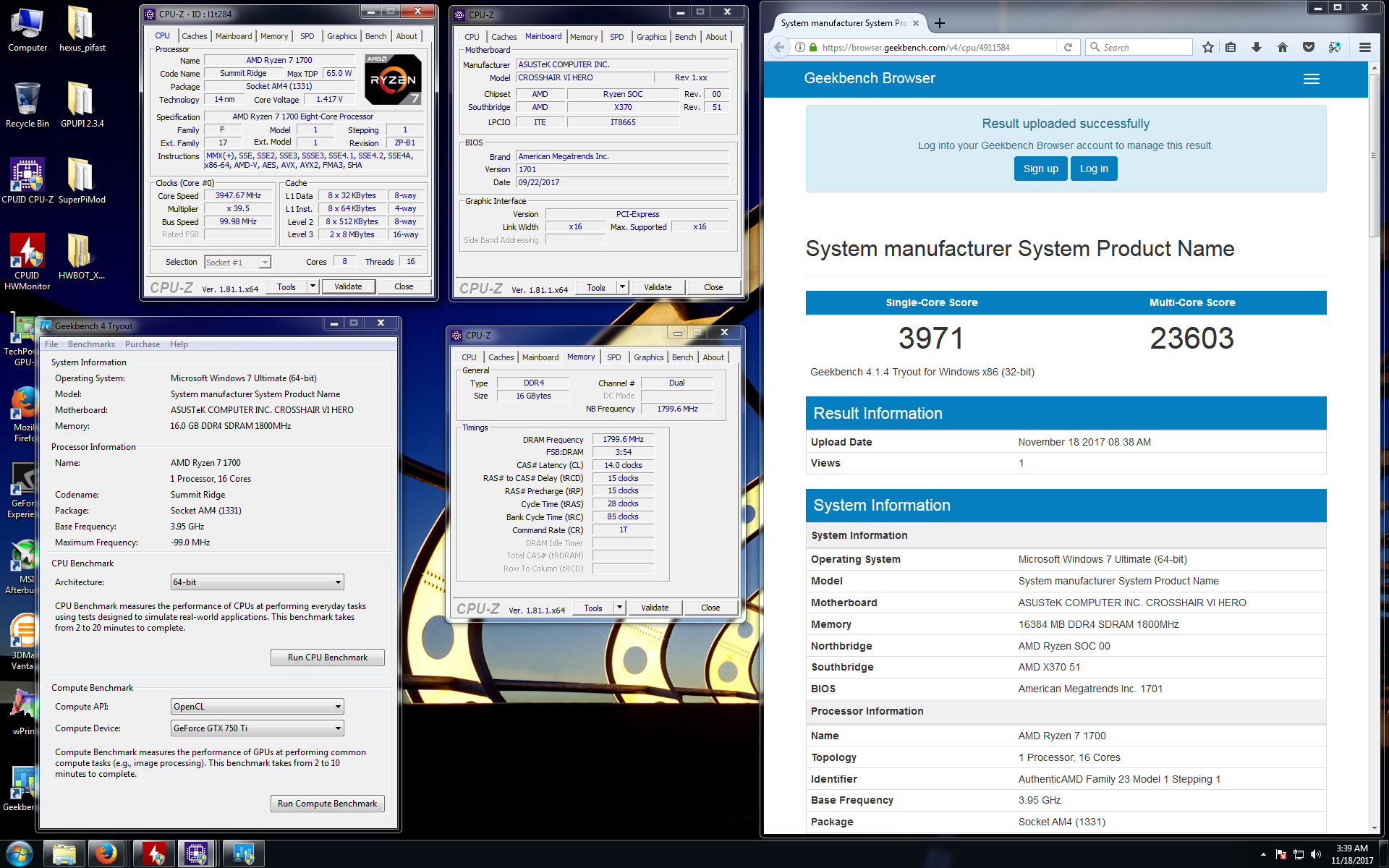1389x868 pixels.
Task: Click the system tray volume icon
Action: point(1316,854)
